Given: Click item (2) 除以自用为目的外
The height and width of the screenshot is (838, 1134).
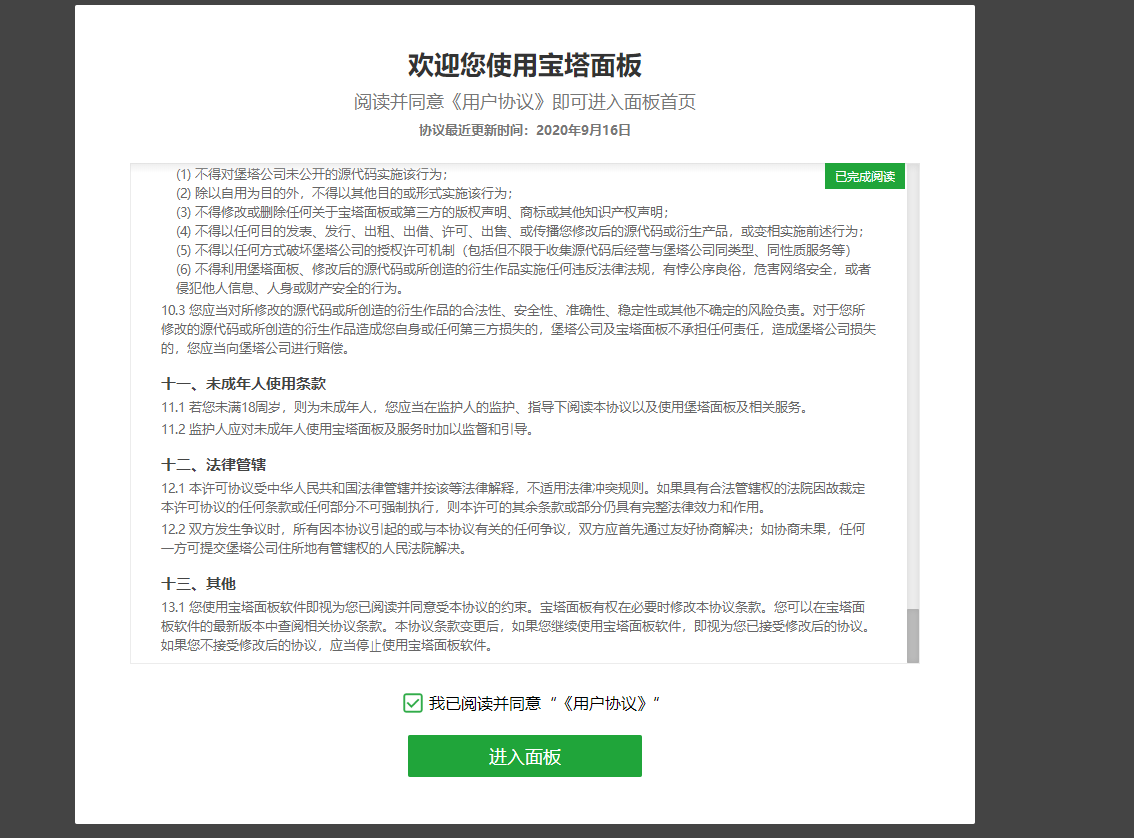Looking at the screenshot, I should click(x=344, y=193).
